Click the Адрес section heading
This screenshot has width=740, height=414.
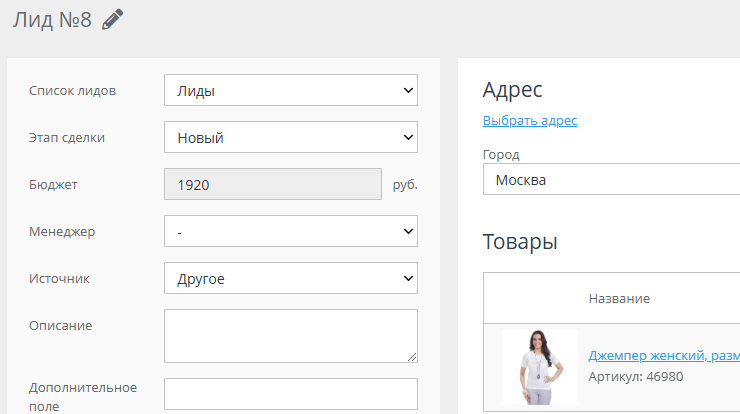[512, 90]
